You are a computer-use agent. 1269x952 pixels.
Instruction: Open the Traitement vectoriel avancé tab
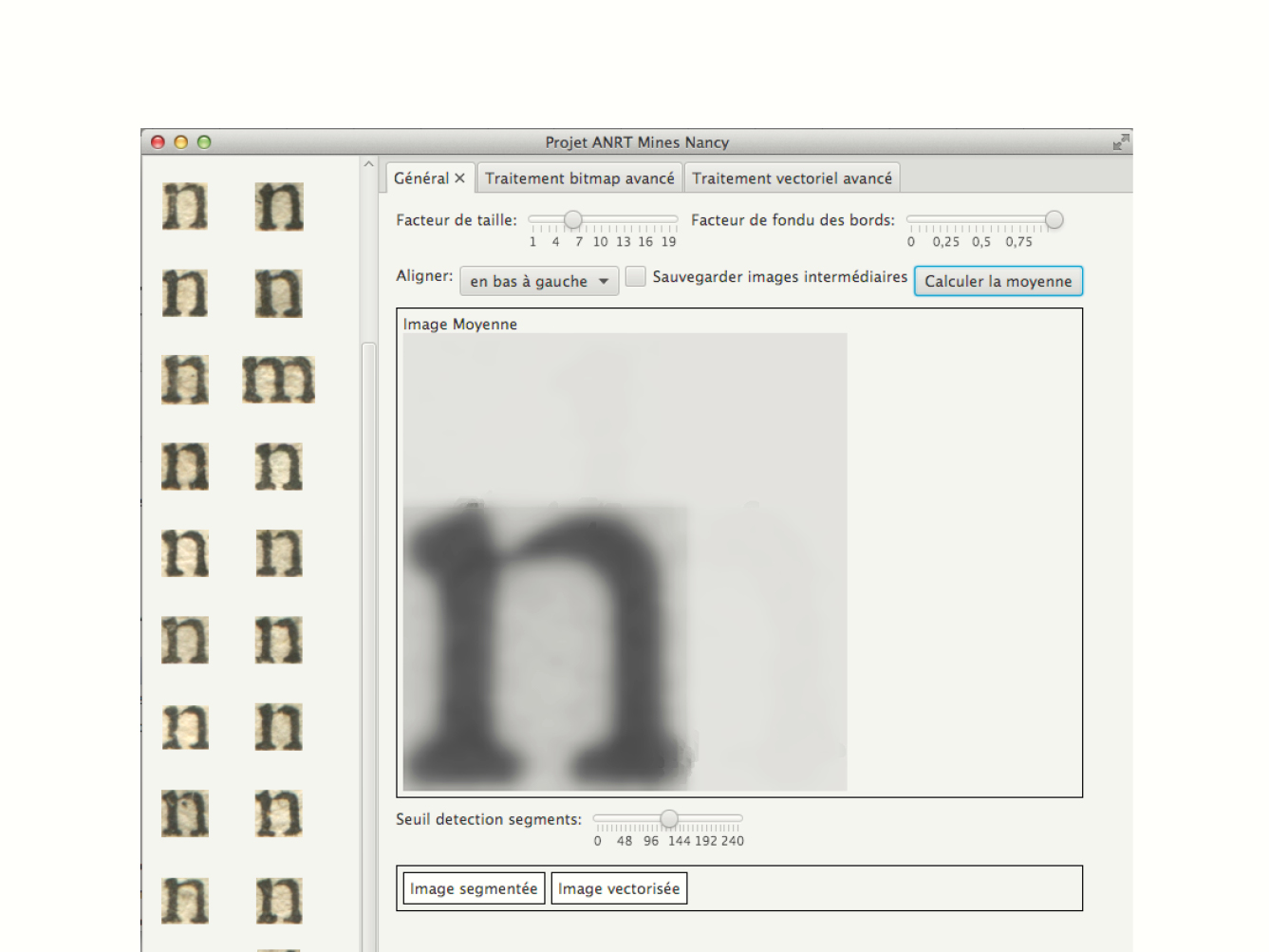click(x=792, y=178)
